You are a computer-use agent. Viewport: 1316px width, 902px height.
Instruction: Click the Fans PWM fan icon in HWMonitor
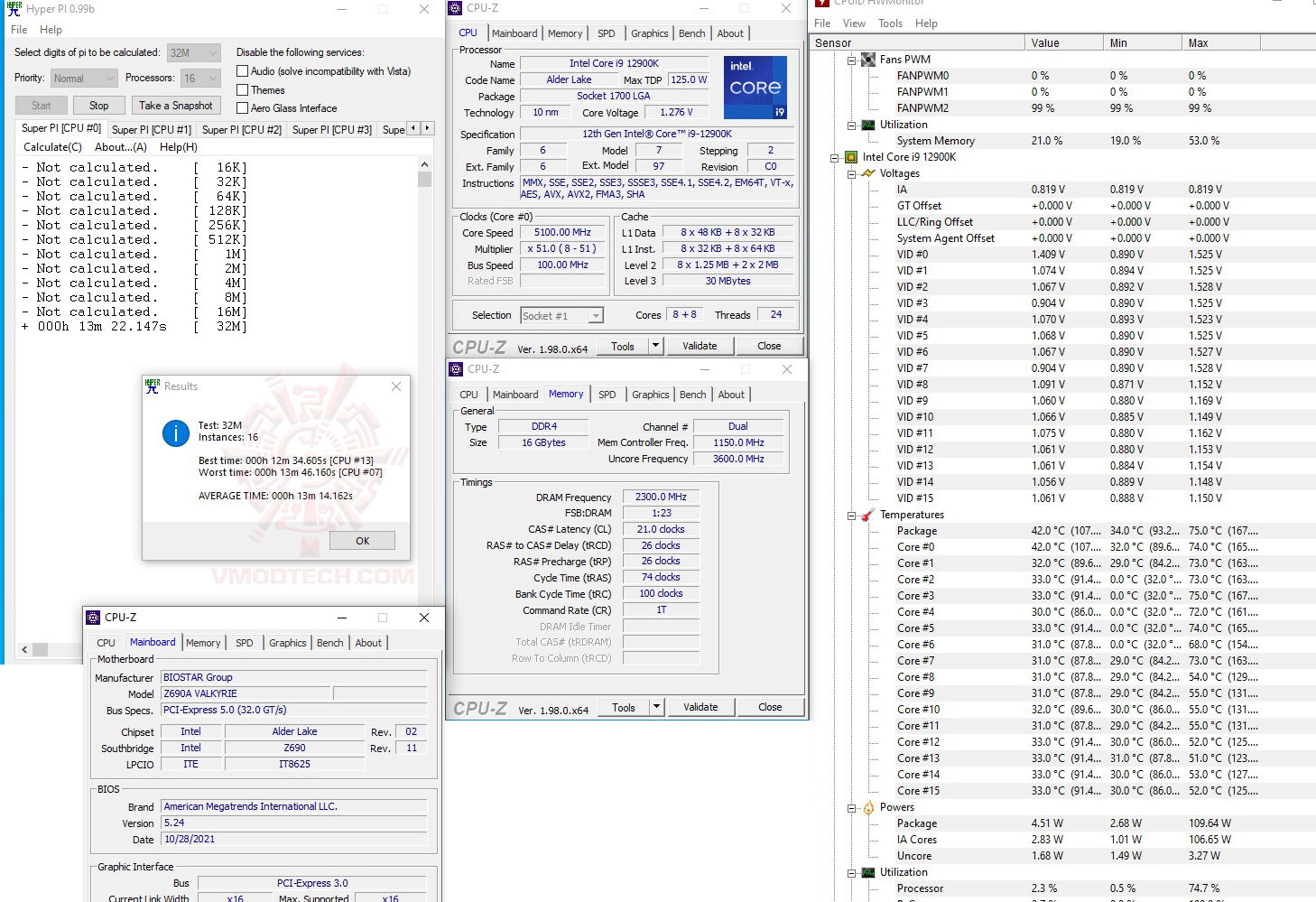click(x=868, y=60)
